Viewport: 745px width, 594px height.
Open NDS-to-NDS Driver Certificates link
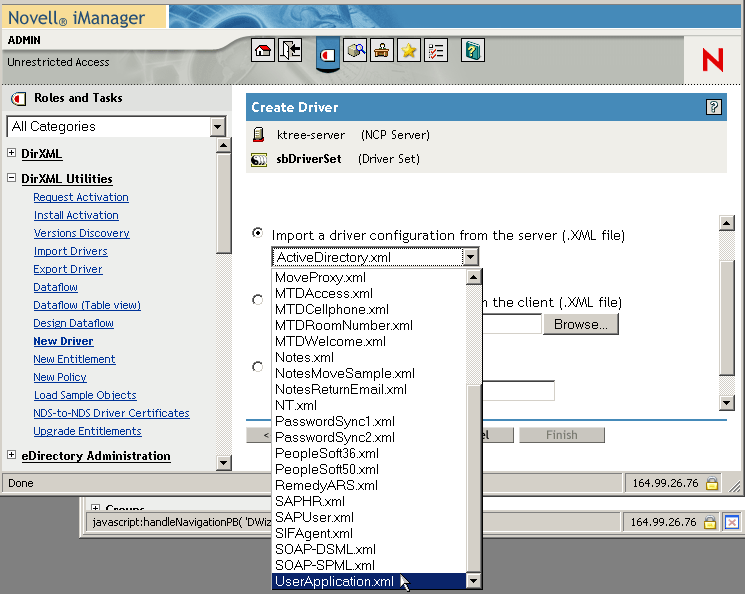(111, 413)
